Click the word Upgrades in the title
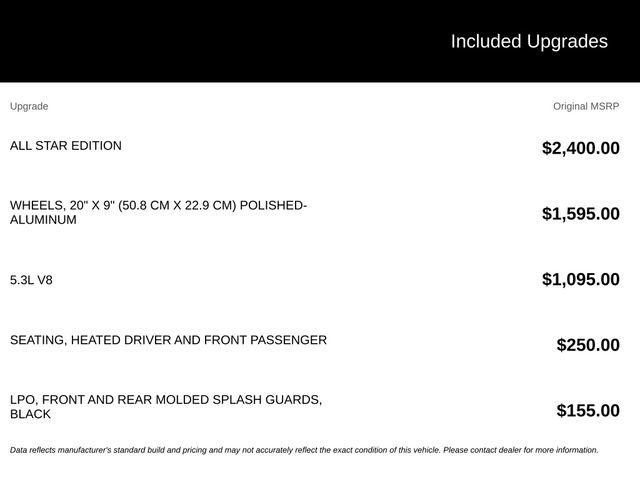 point(567,42)
